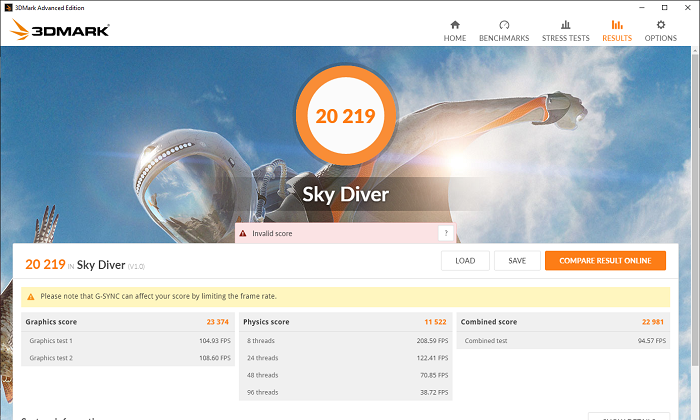This screenshot has width=700, height=420.
Task: Click the Sky Diver title banner
Action: click(344, 194)
